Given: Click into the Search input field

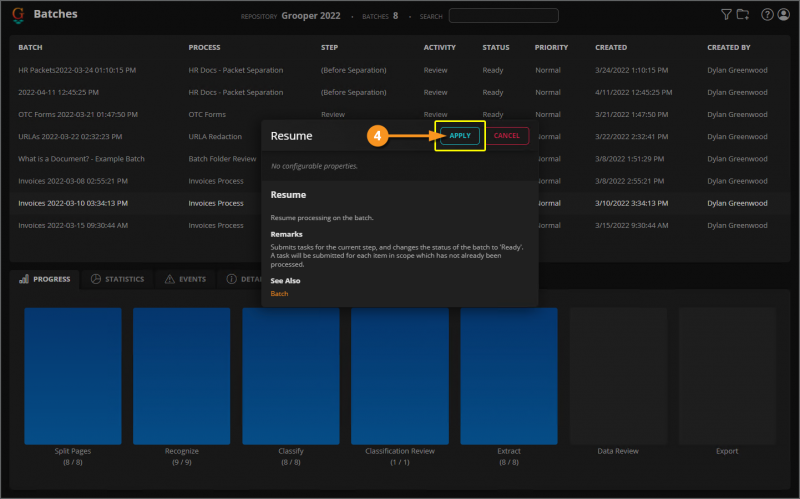Looking at the screenshot, I should pyautogui.click(x=503, y=16).
